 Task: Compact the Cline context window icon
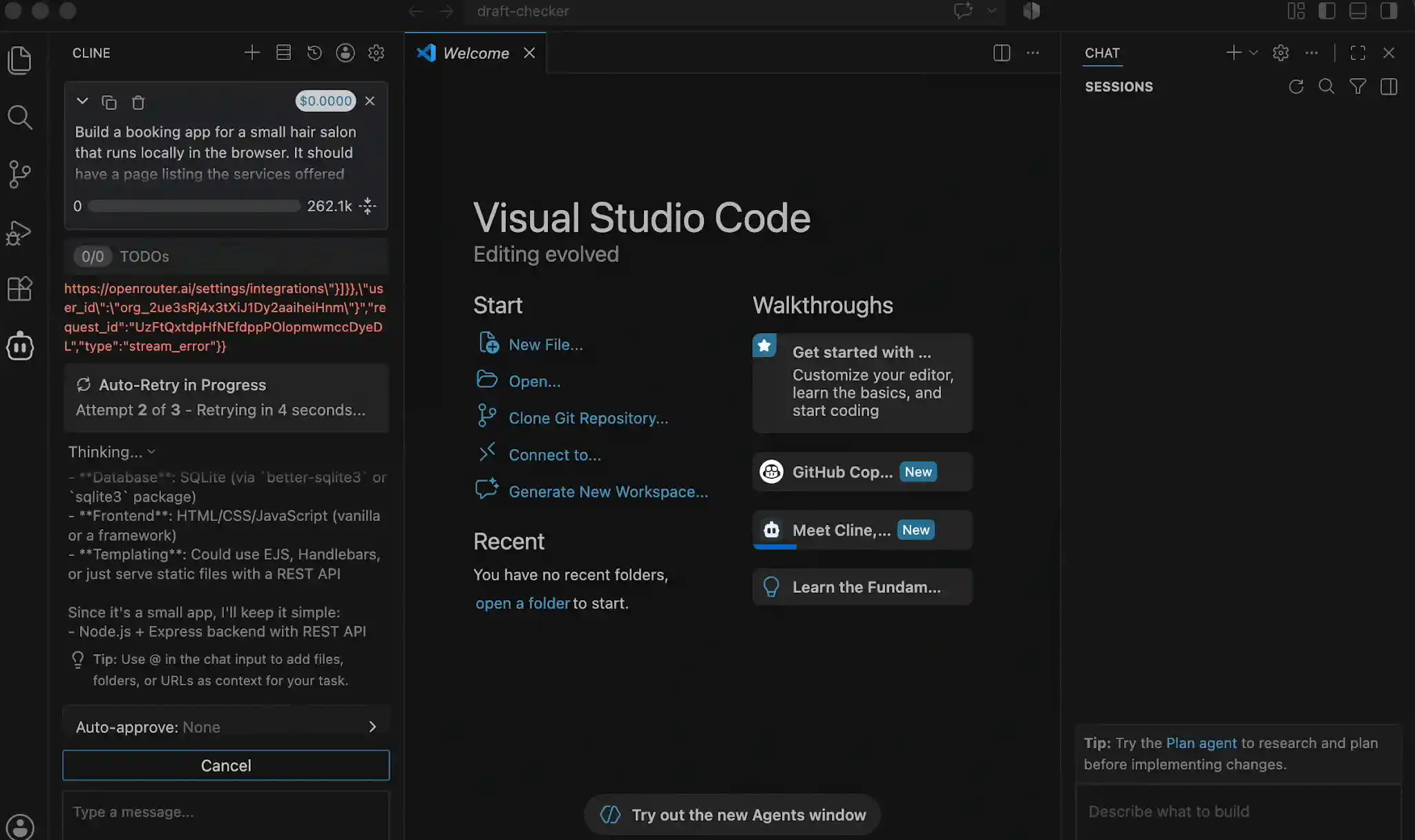[368, 206]
